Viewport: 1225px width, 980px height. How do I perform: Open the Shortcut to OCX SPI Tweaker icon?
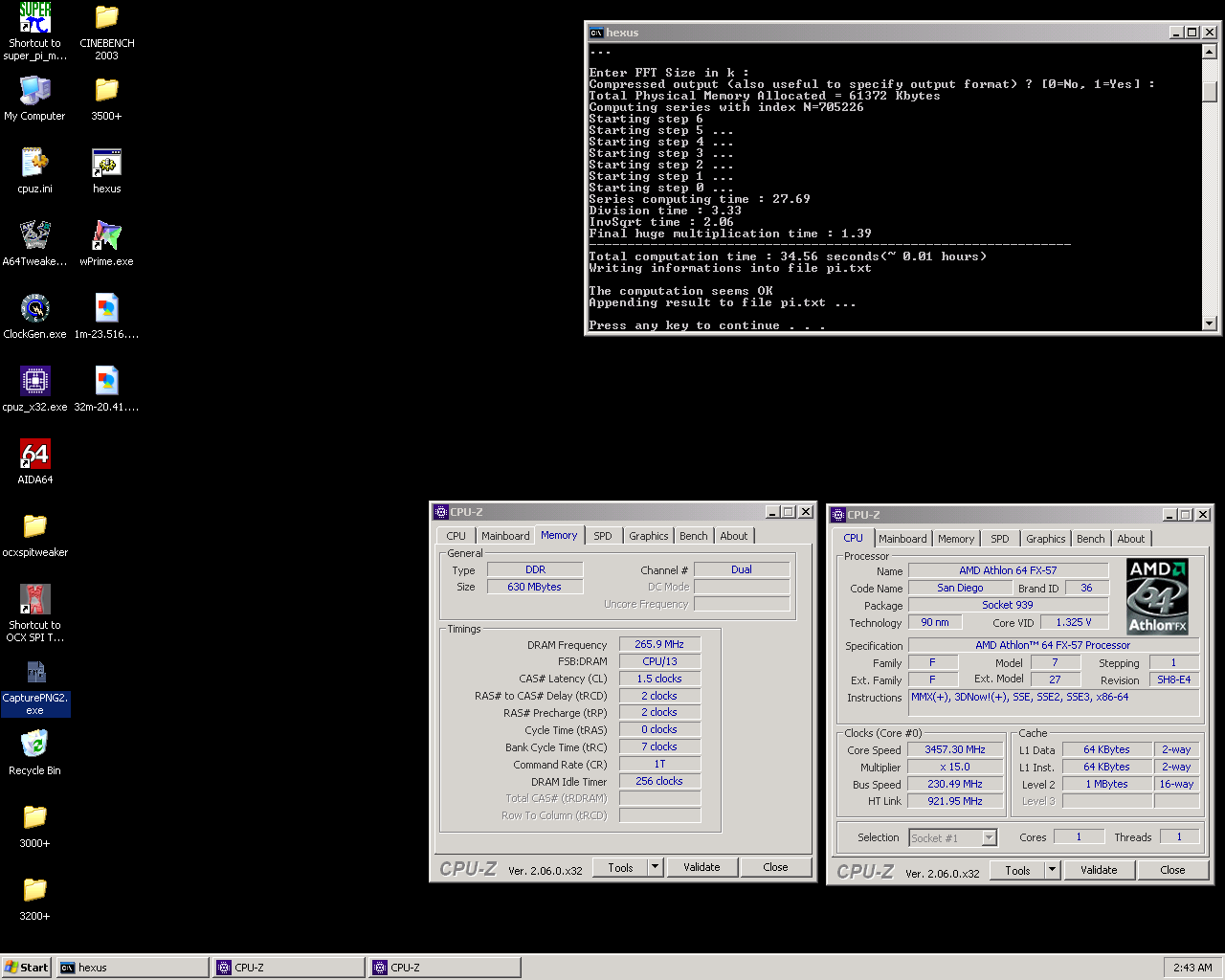pos(34,599)
